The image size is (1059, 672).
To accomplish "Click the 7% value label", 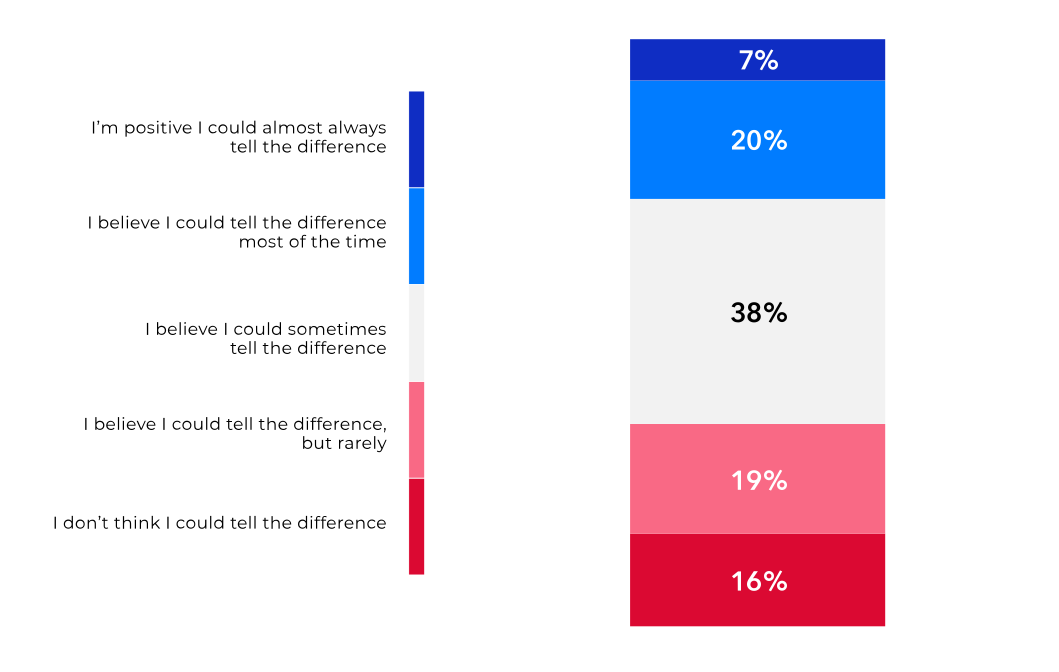I will click(758, 61).
